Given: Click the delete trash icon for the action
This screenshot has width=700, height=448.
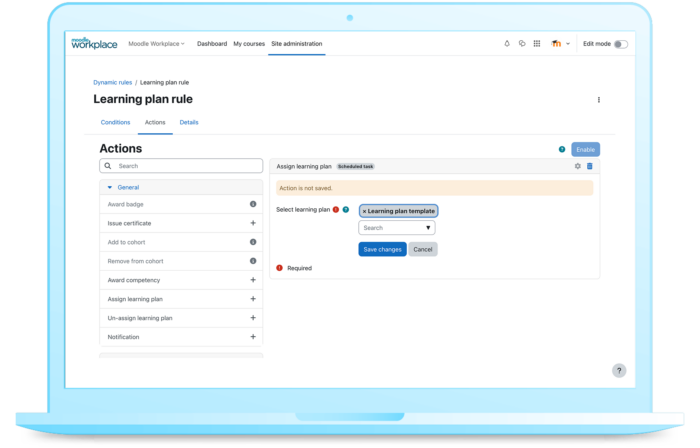Looking at the screenshot, I should [x=589, y=166].
